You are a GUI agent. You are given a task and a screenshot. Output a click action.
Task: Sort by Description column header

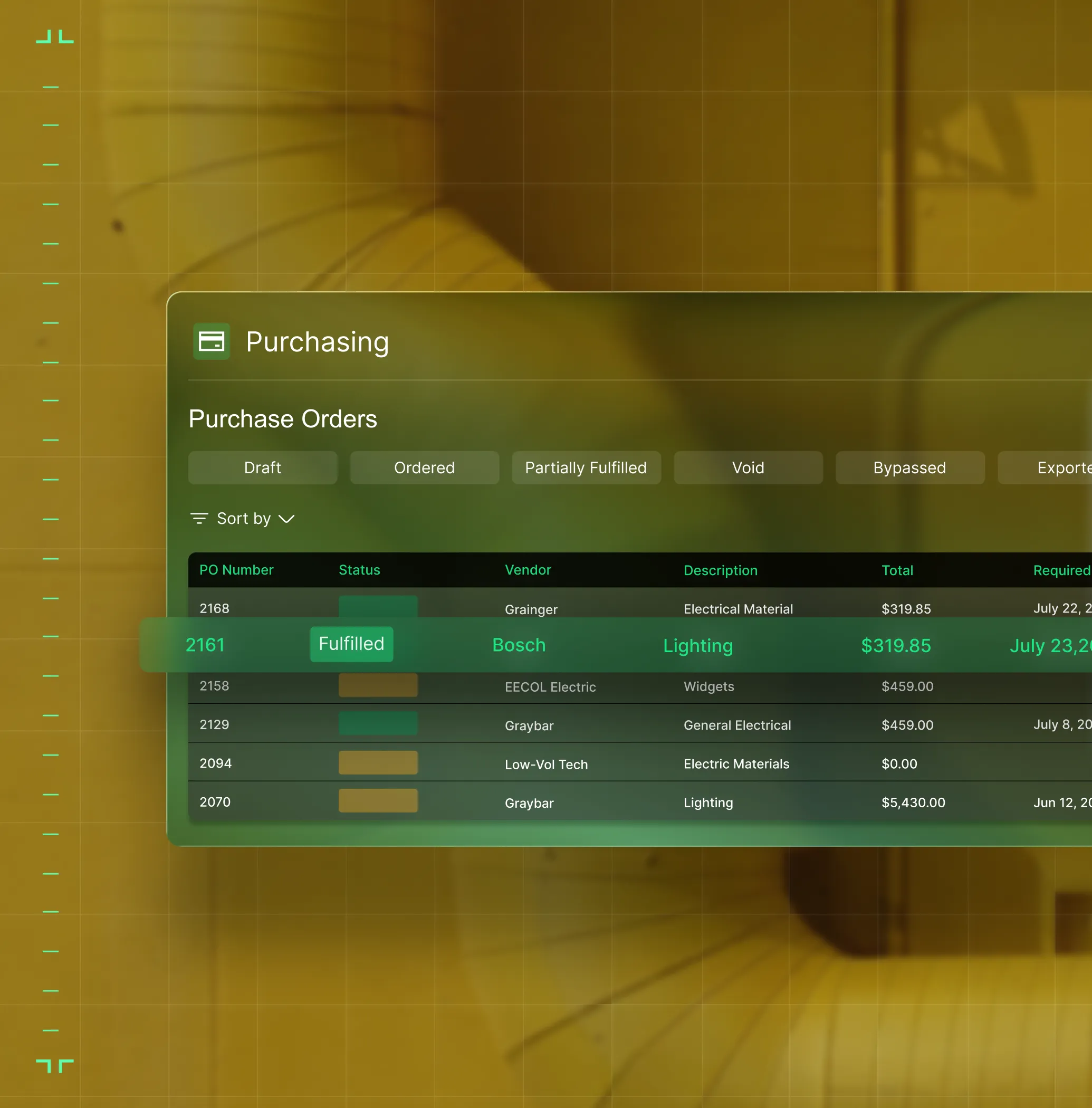(721, 570)
